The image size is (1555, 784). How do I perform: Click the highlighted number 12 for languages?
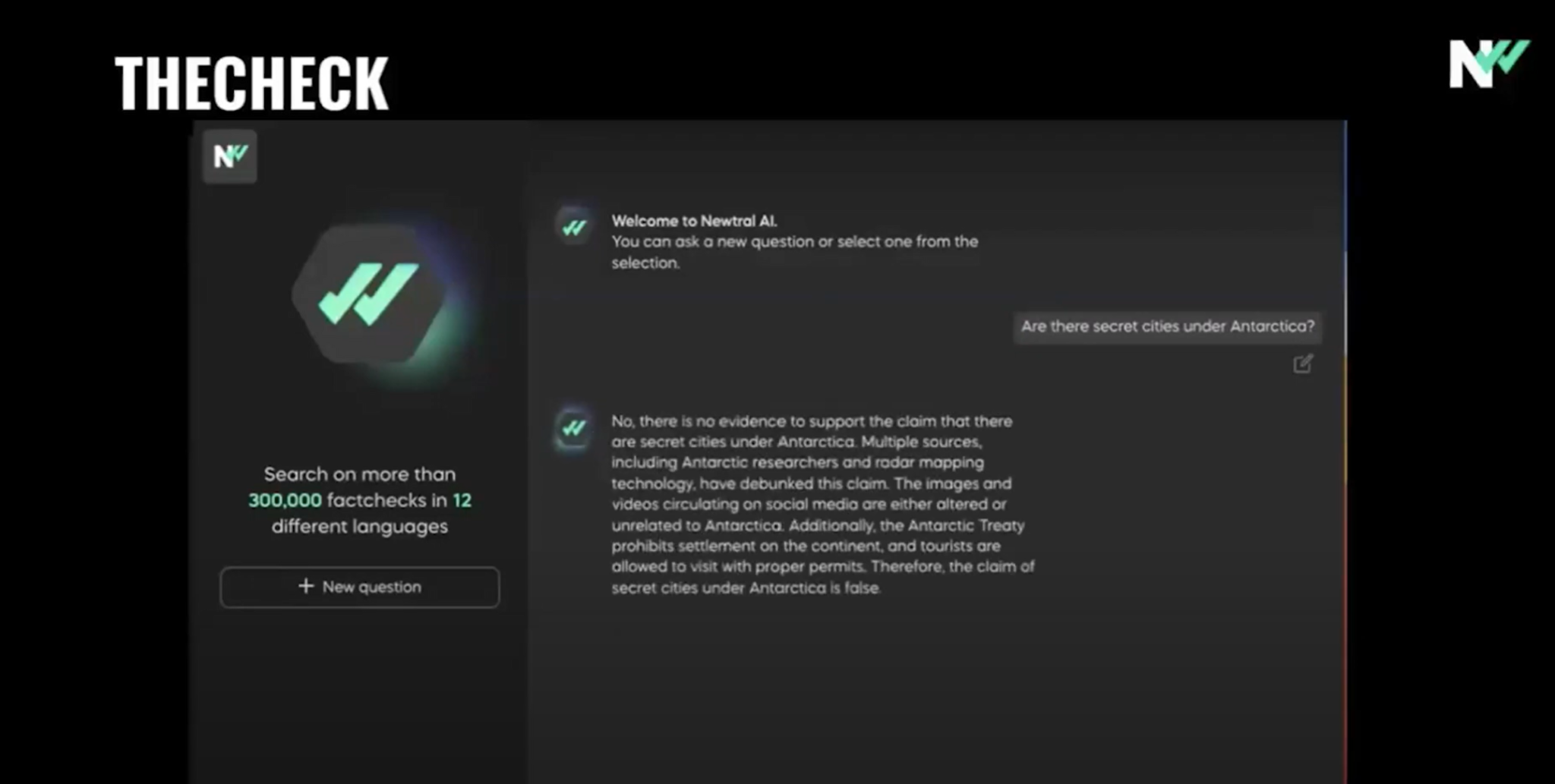point(462,501)
